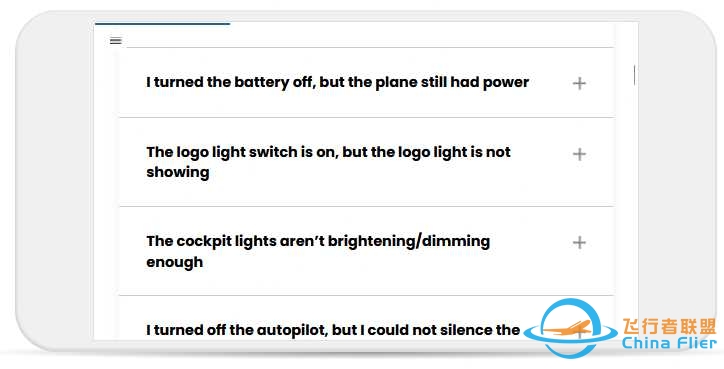Expand the battery off question with plus icon
This screenshot has width=724, height=369.
579,83
